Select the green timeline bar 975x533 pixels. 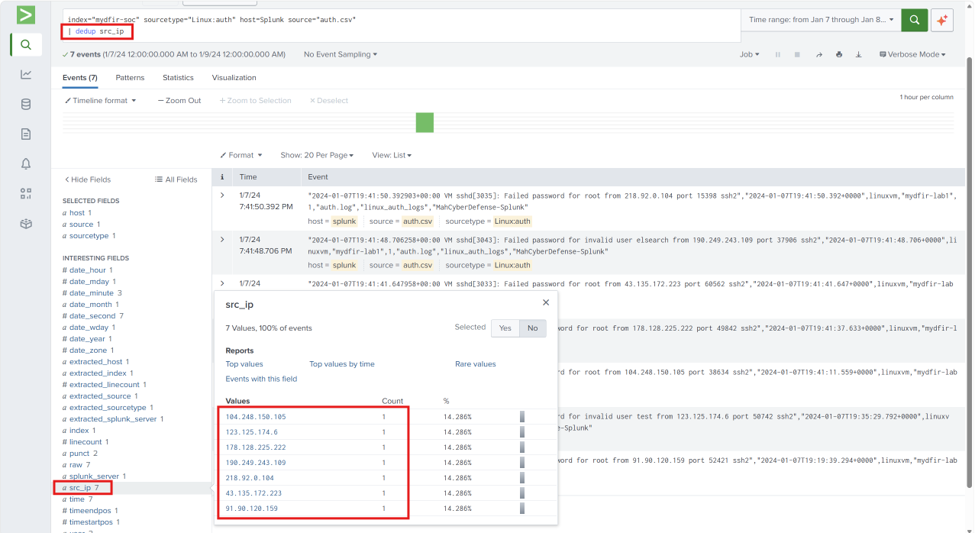425,123
